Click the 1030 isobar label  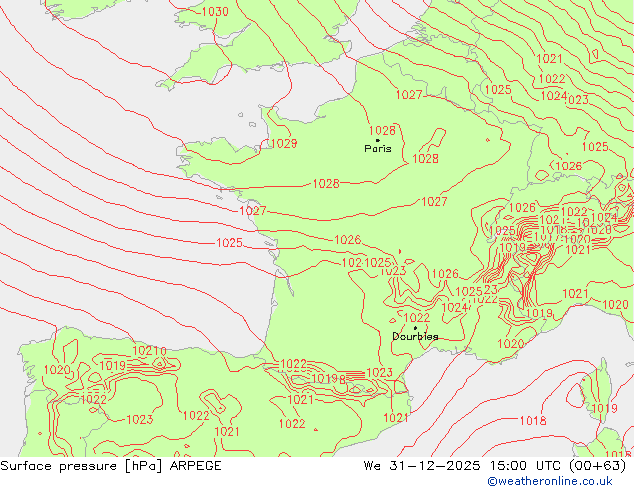tap(215, 12)
